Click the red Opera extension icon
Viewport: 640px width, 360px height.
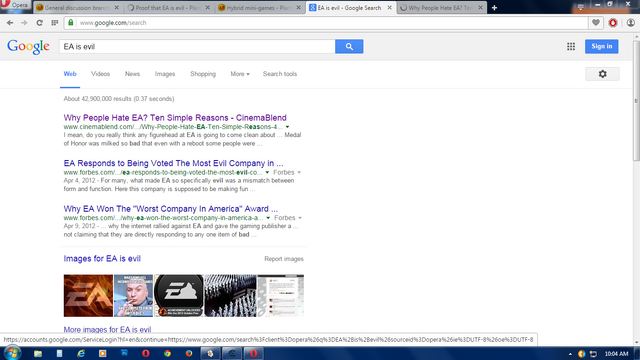[613, 23]
